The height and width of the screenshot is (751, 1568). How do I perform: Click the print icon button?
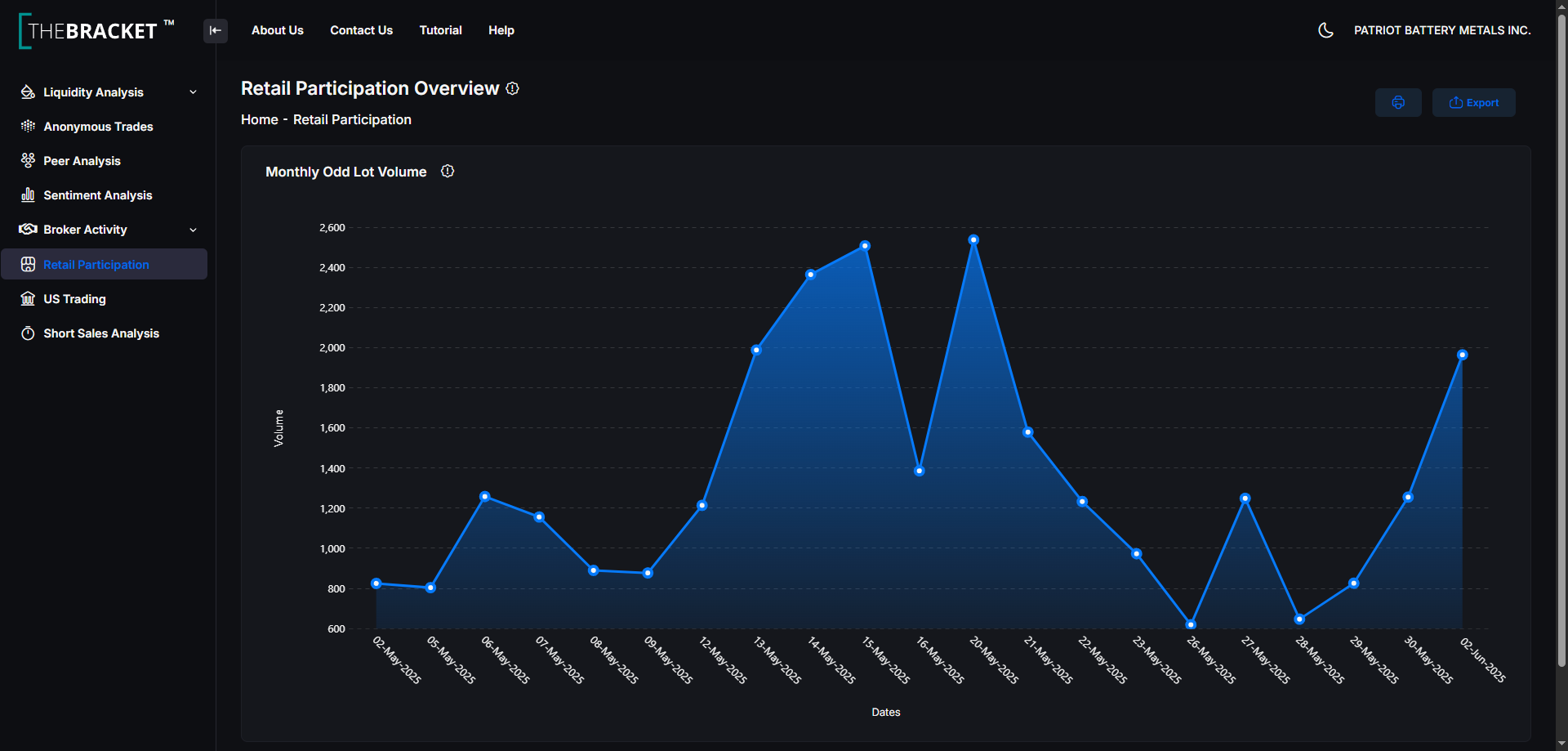coord(1398,103)
